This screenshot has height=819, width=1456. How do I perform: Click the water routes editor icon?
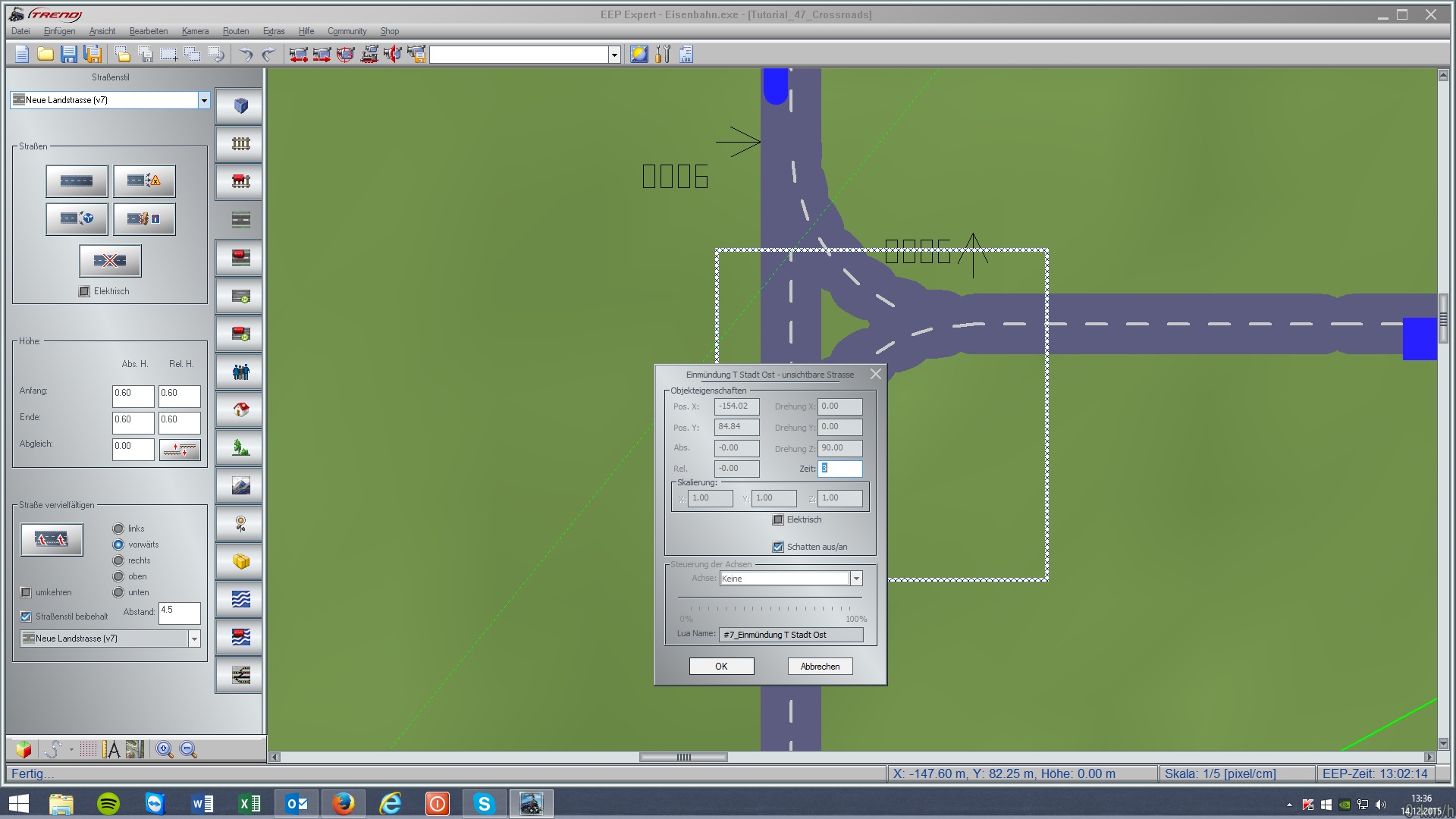point(240,600)
